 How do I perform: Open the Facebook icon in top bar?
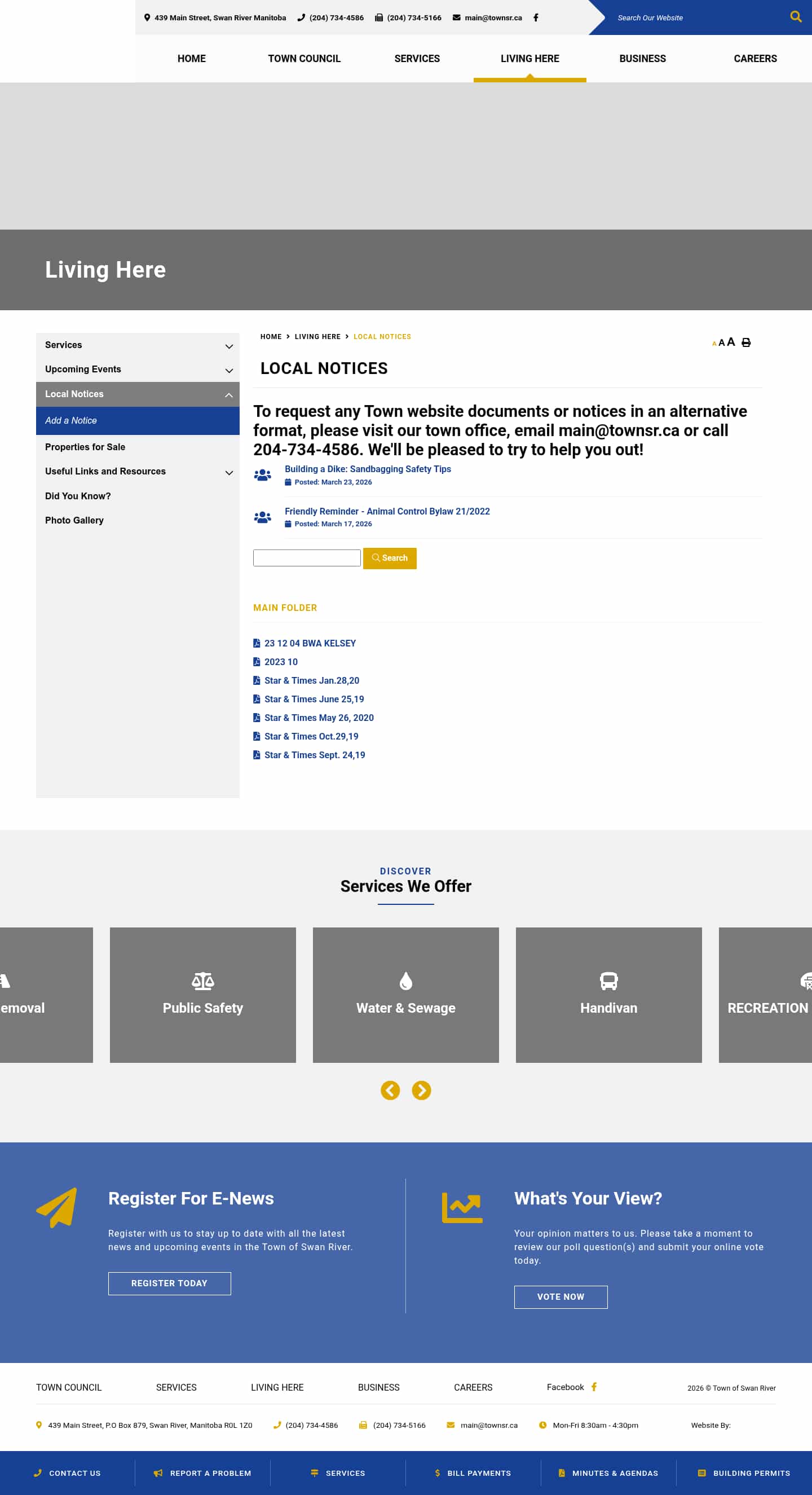536,17
